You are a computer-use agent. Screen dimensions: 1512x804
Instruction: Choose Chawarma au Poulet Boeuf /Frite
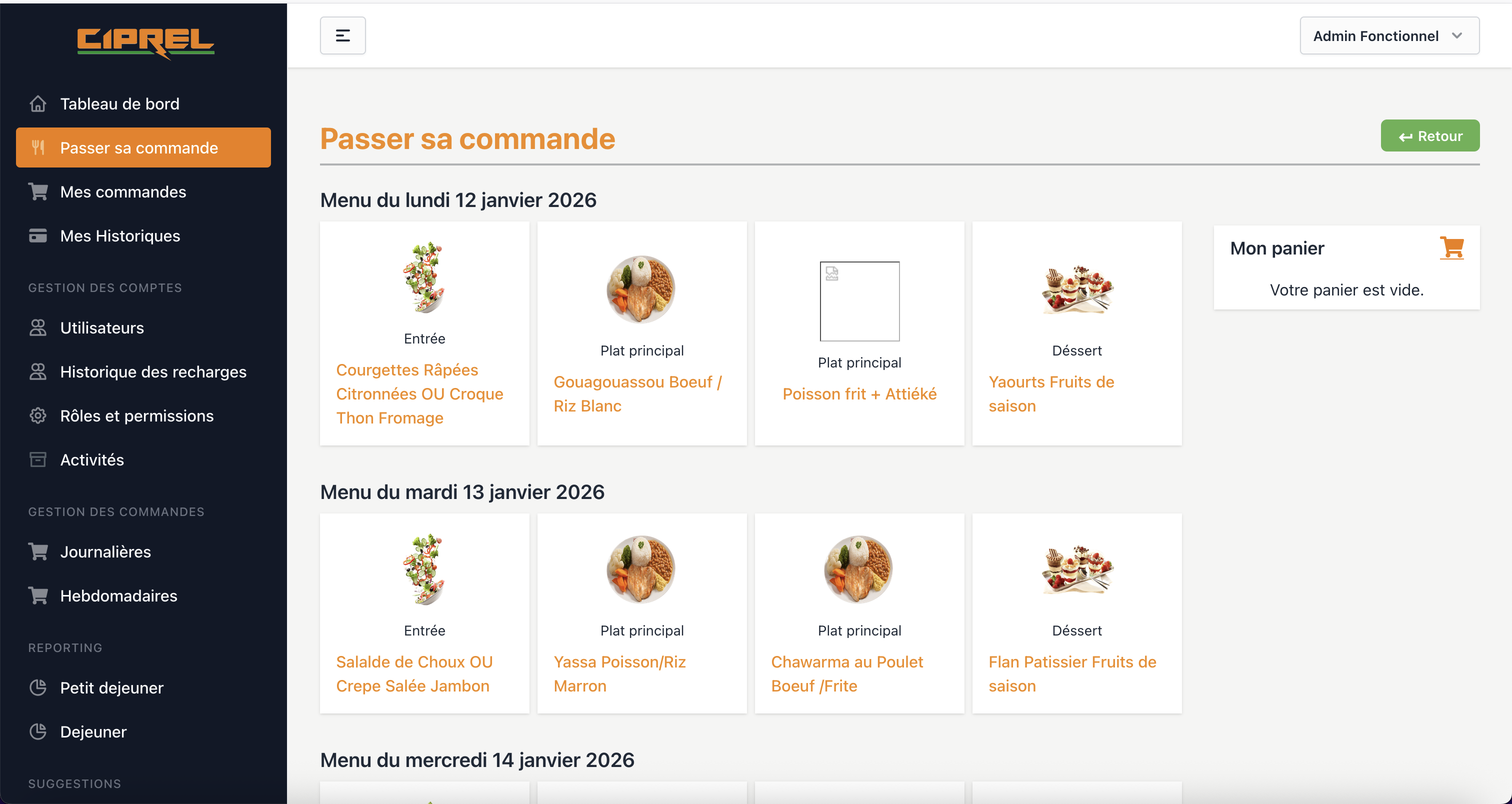(846, 673)
